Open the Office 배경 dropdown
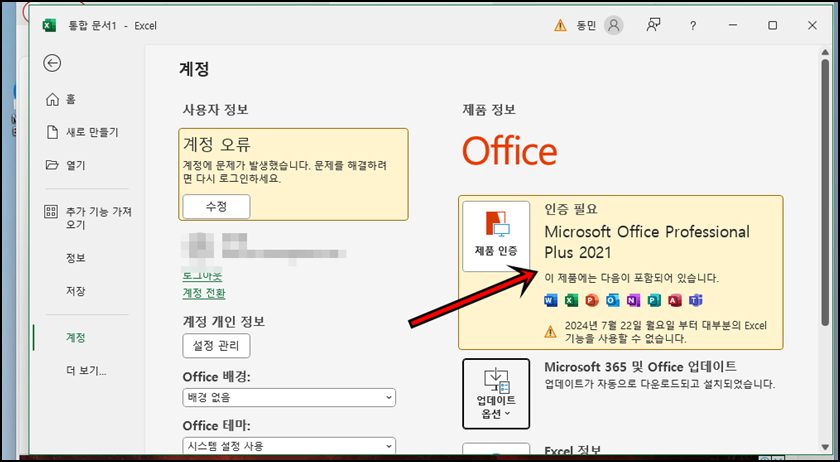Image resolution: width=840 pixels, height=462 pixels. 289,398
